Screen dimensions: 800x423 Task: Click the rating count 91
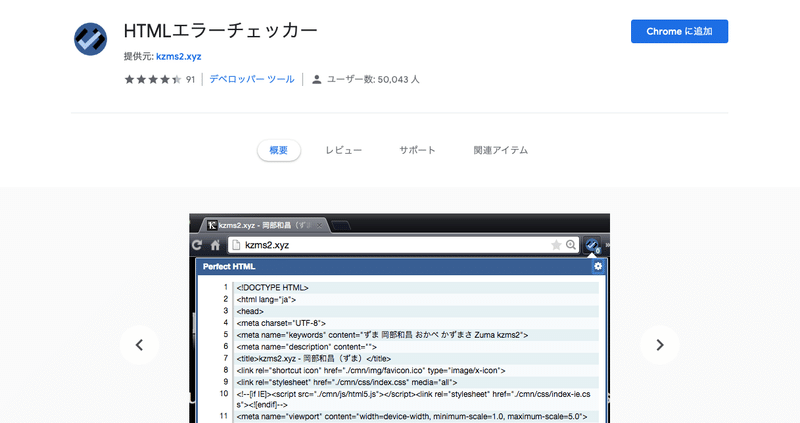190,80
